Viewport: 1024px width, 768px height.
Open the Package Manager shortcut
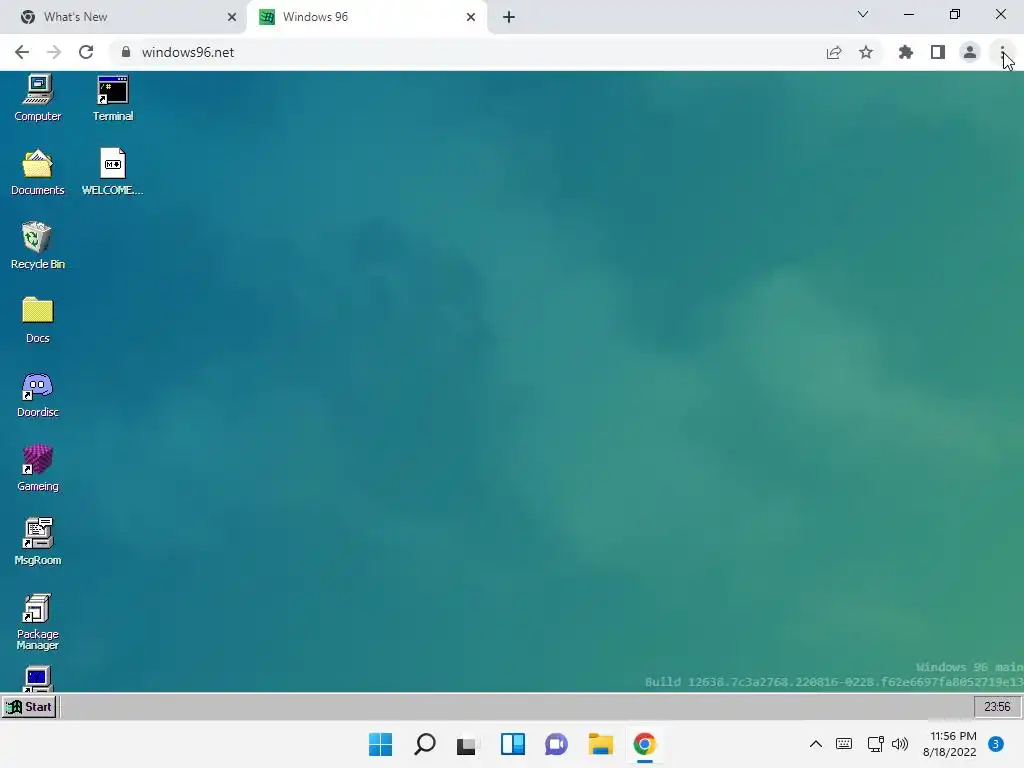click(x=37, y=621)
